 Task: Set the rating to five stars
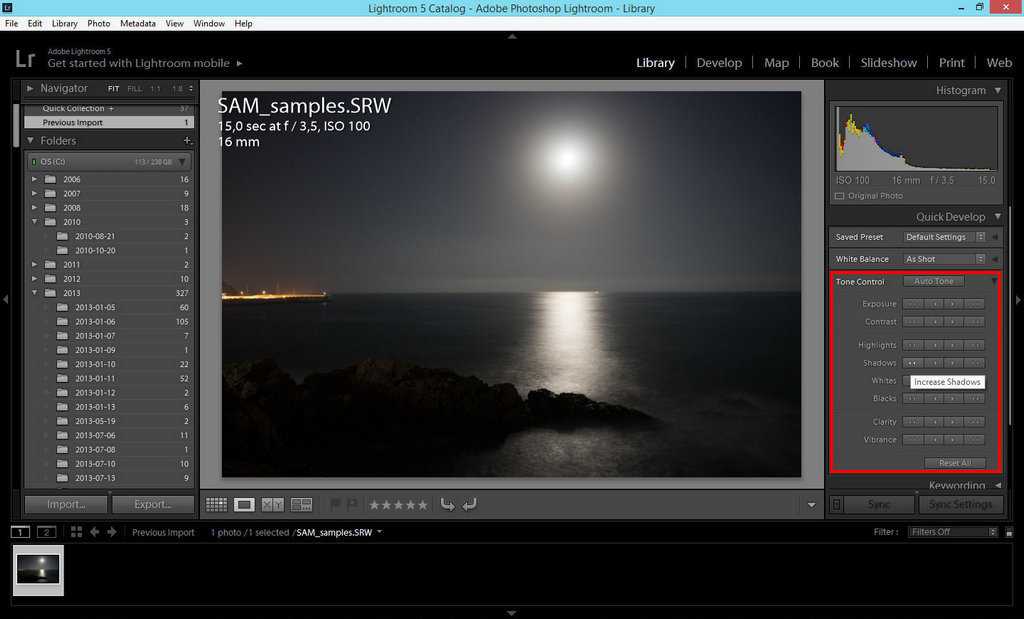(423, 505)
